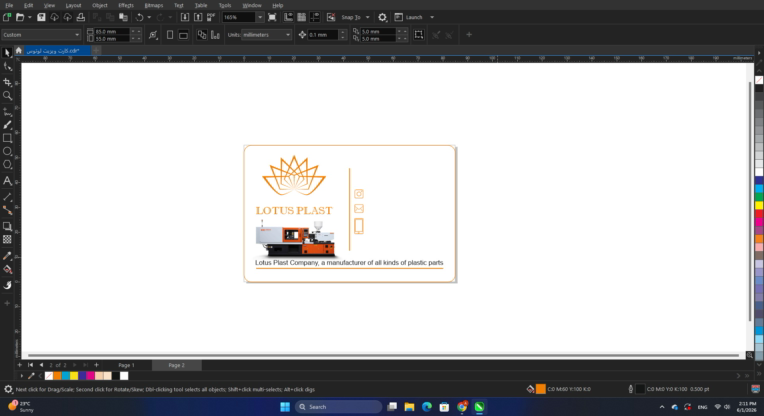The width and height of the screenshot is (764, 416).
Task: Select the Parallel Dimension tool
Action: pos(7,197)
